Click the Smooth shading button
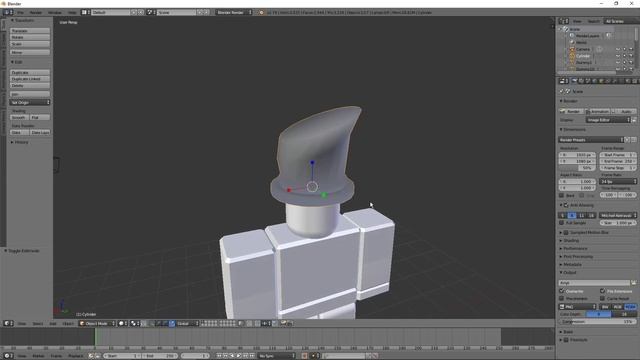The width and height of the screenshot is (640, 360). [19, 117]
